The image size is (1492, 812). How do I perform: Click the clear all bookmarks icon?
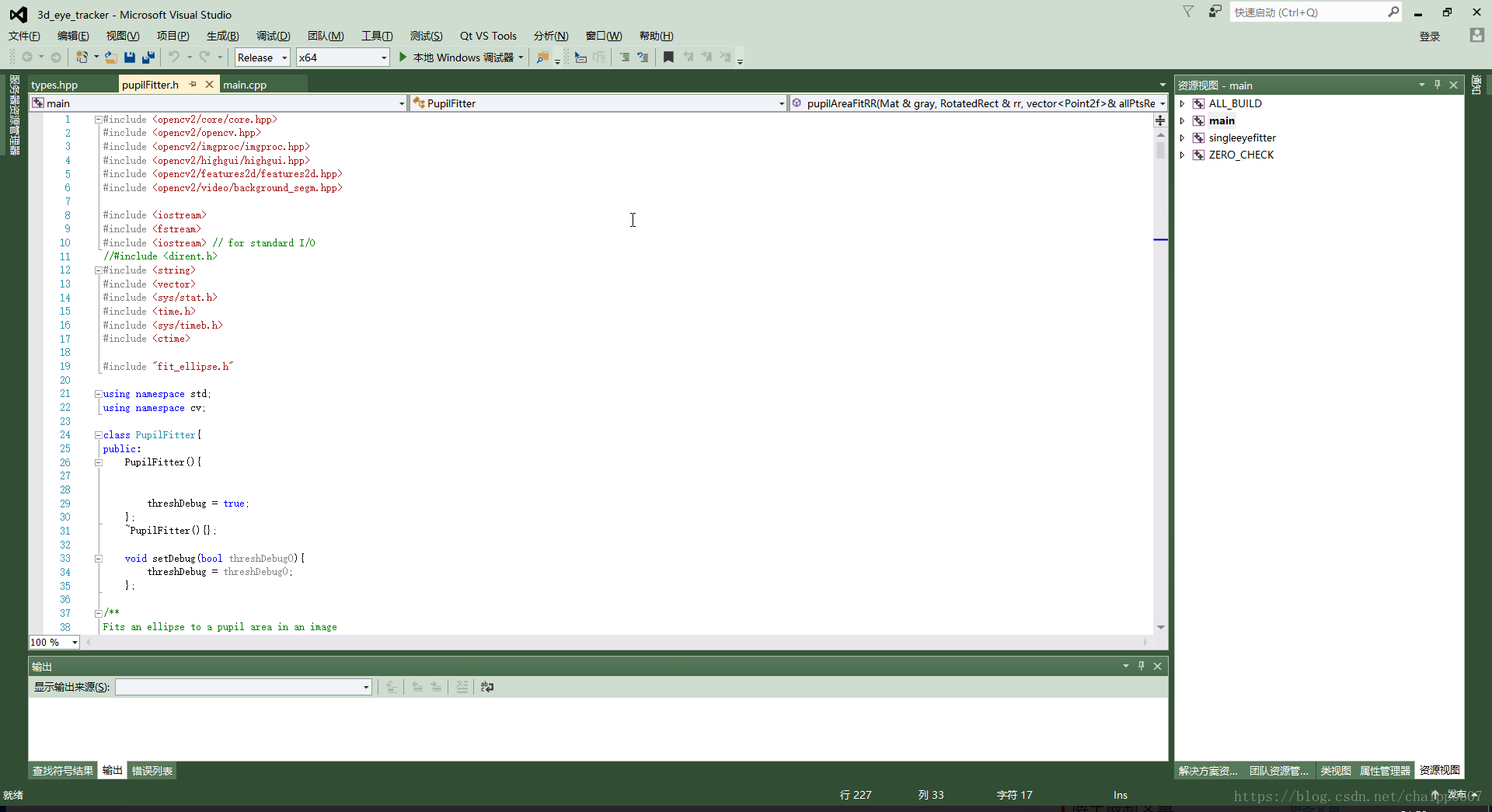[725, 58]
